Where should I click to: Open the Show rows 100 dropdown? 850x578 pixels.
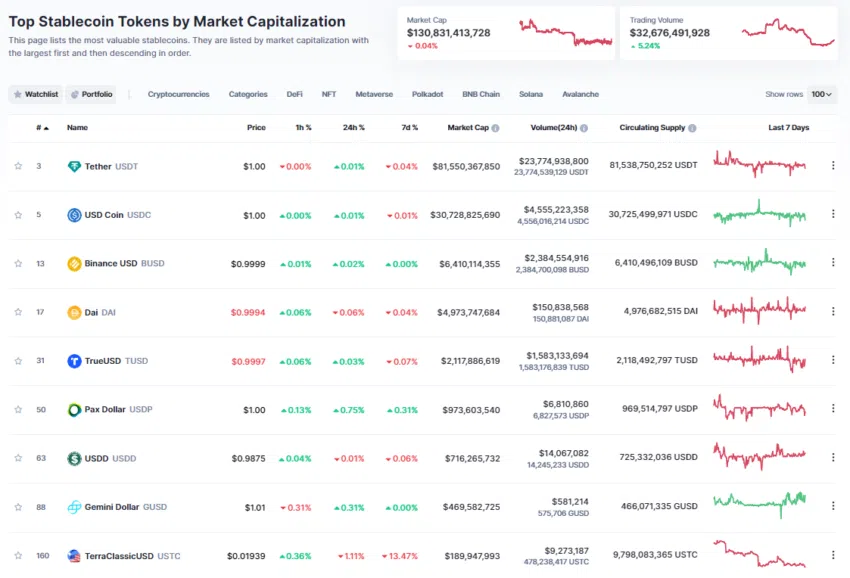click(821, 94)
